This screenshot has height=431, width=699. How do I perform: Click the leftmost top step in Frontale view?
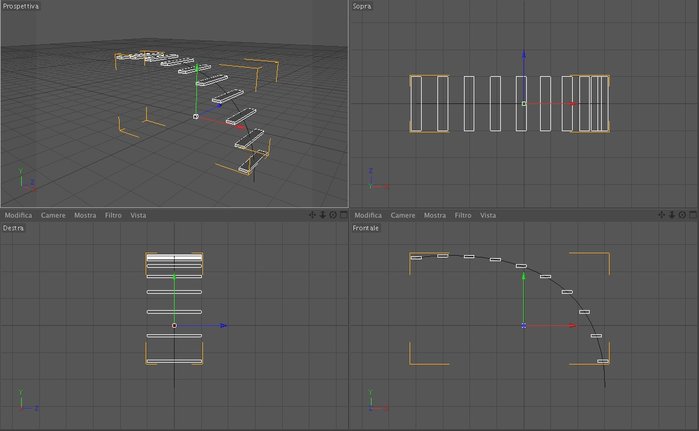(416, 258)
